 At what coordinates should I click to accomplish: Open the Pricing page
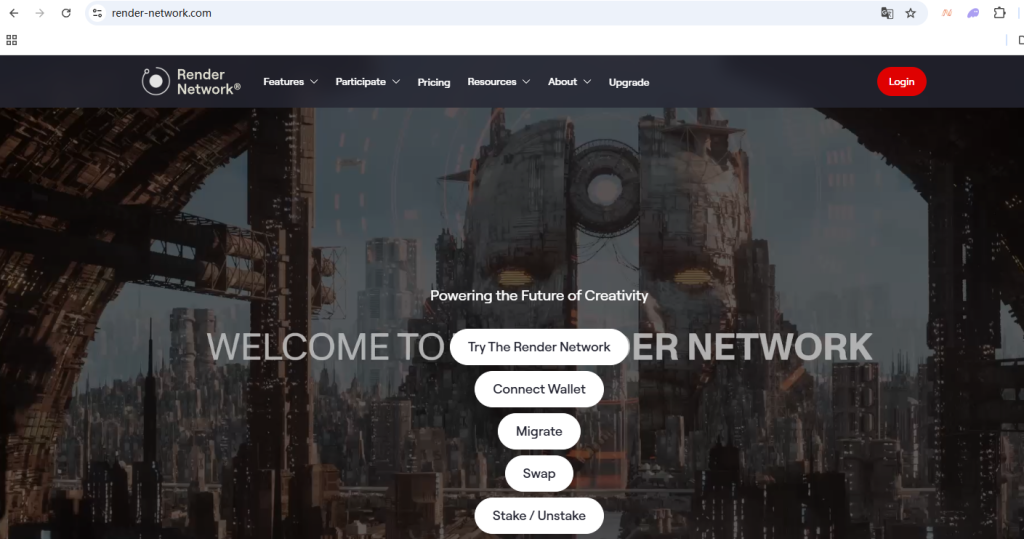tap(434, 82)
